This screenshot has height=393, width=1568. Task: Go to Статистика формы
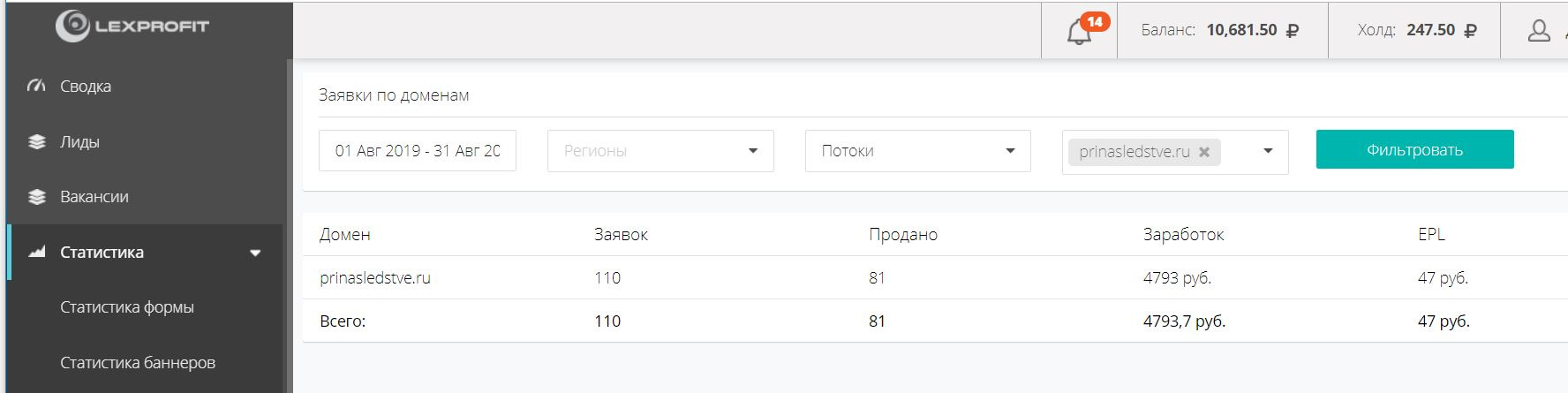point(127,307)
